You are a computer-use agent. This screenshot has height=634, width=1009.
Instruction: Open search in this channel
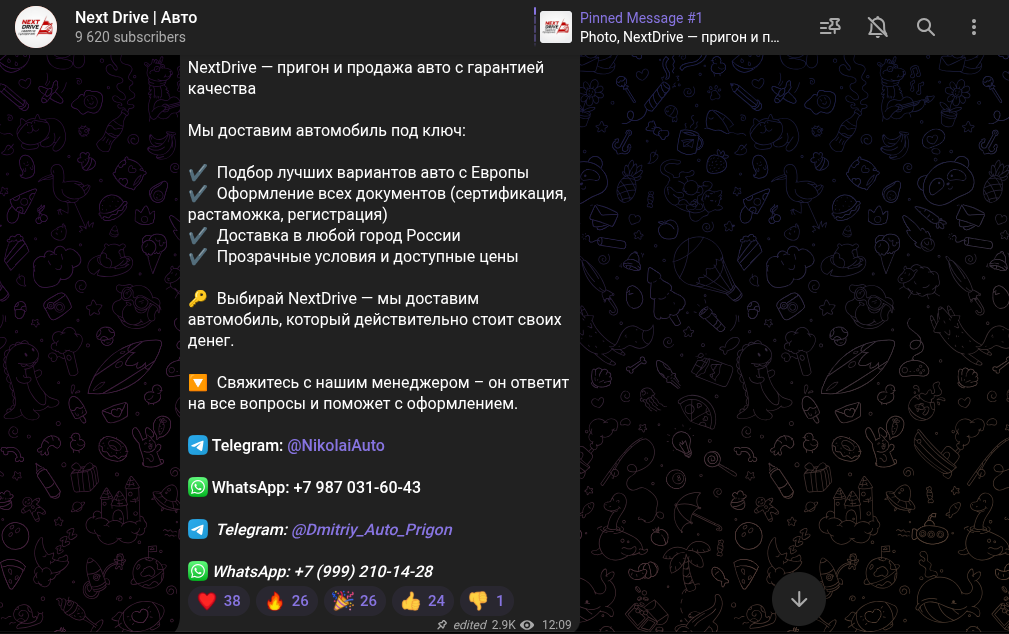(925, 27)
